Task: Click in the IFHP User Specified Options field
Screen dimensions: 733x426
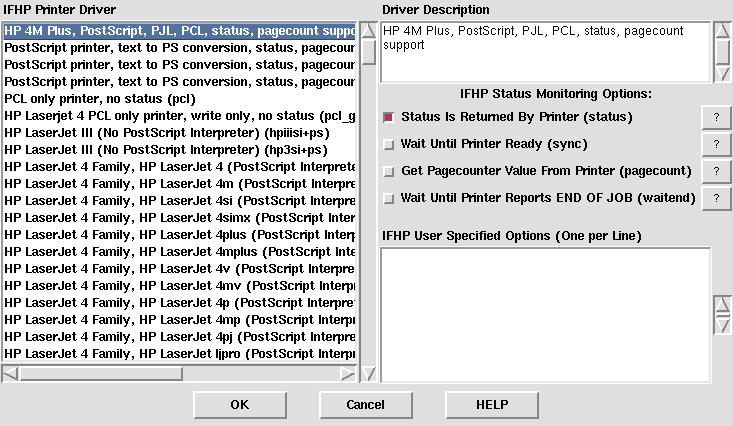Action: tap(545, 314)
